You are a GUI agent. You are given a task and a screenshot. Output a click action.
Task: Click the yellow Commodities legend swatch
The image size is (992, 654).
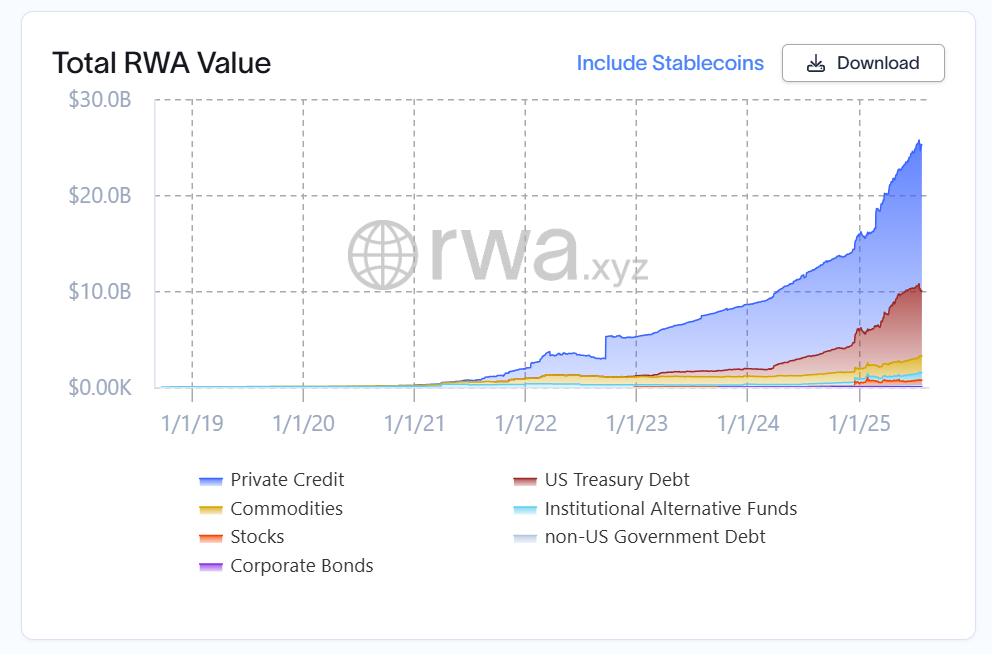click(x=210, y=510)
